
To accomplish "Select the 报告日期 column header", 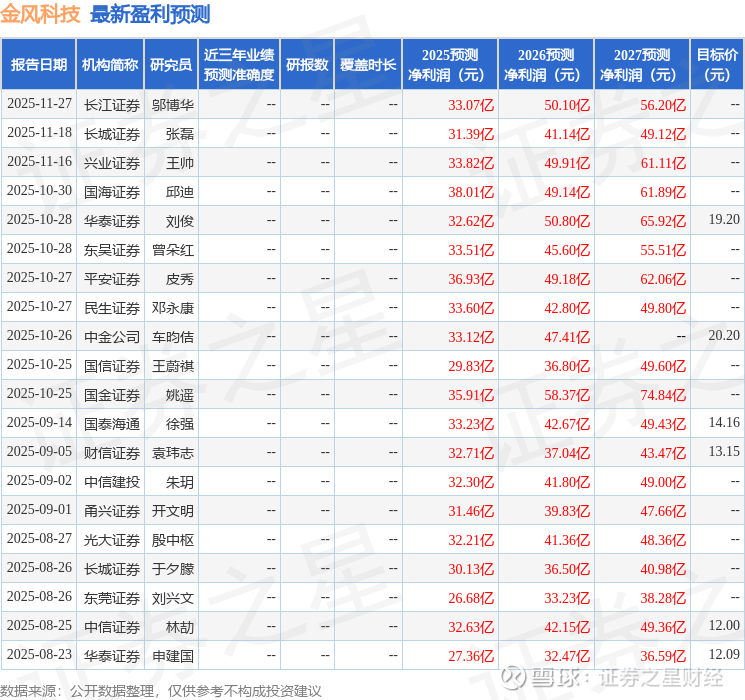I will 38,65.
